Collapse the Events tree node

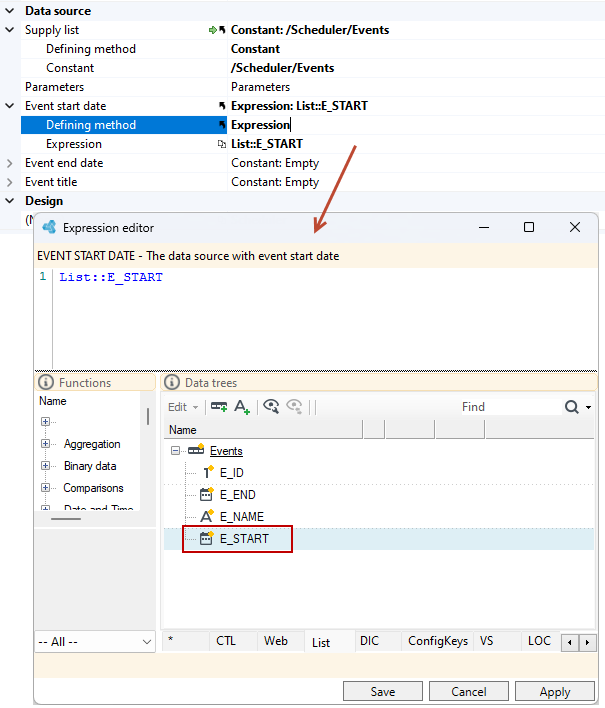coord(175,451)
